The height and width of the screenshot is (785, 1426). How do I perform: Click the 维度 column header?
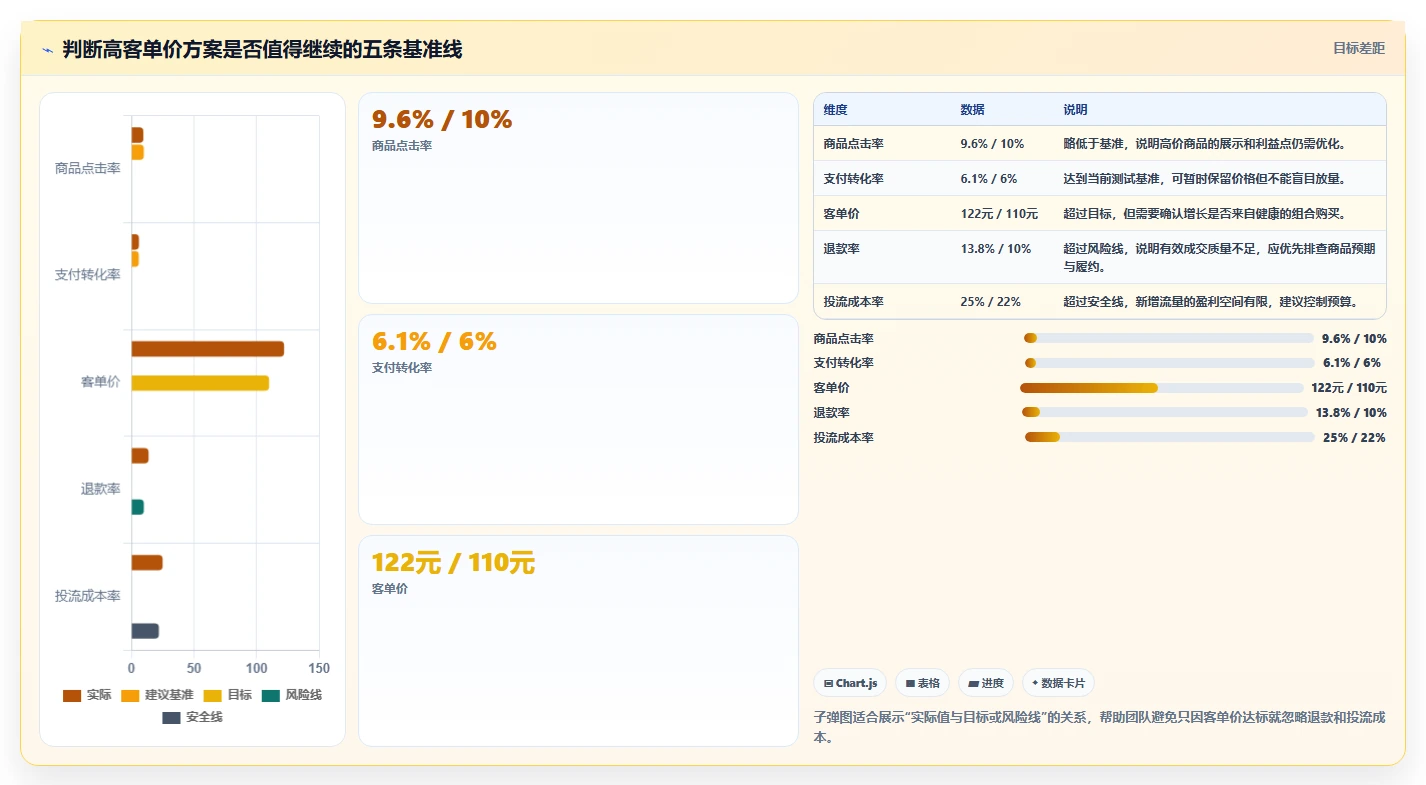(x=835, y=110)
